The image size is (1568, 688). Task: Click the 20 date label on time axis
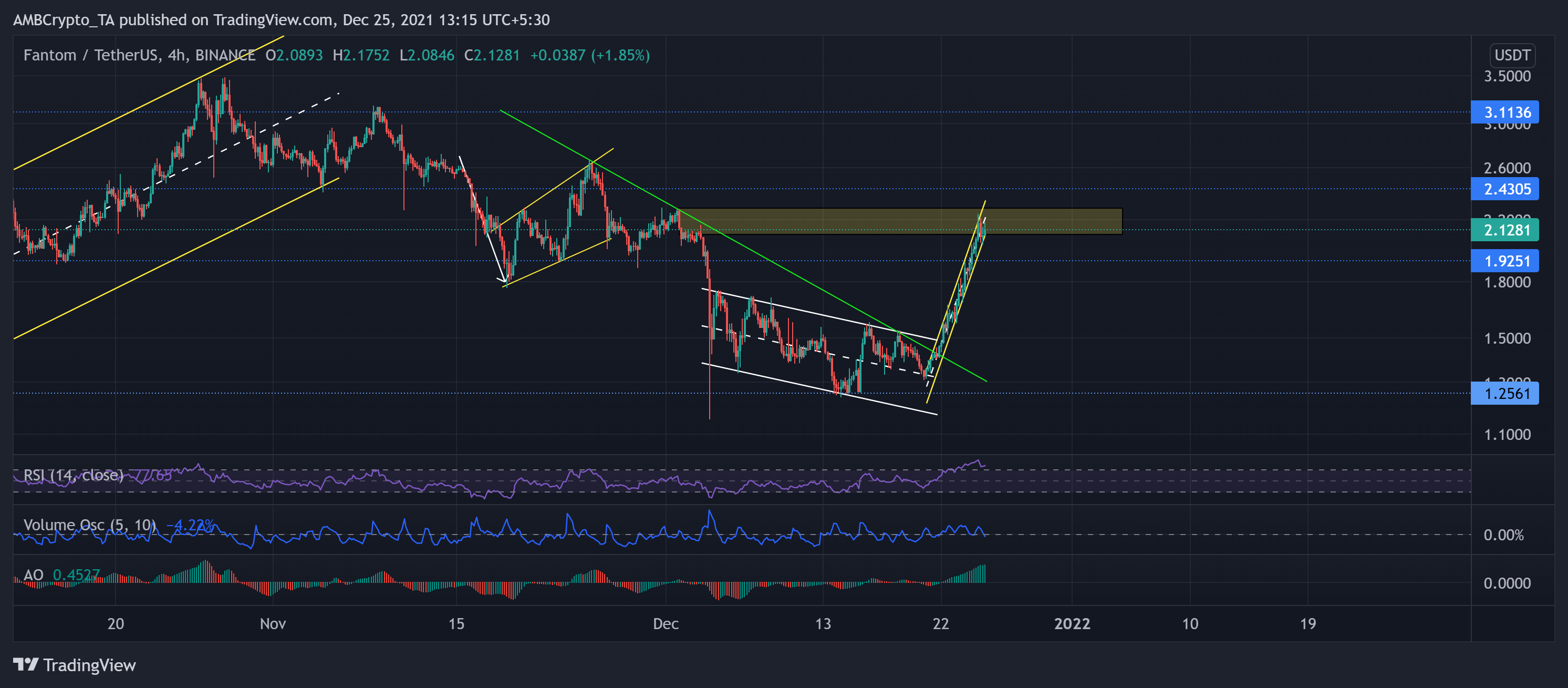click(116, 623)
